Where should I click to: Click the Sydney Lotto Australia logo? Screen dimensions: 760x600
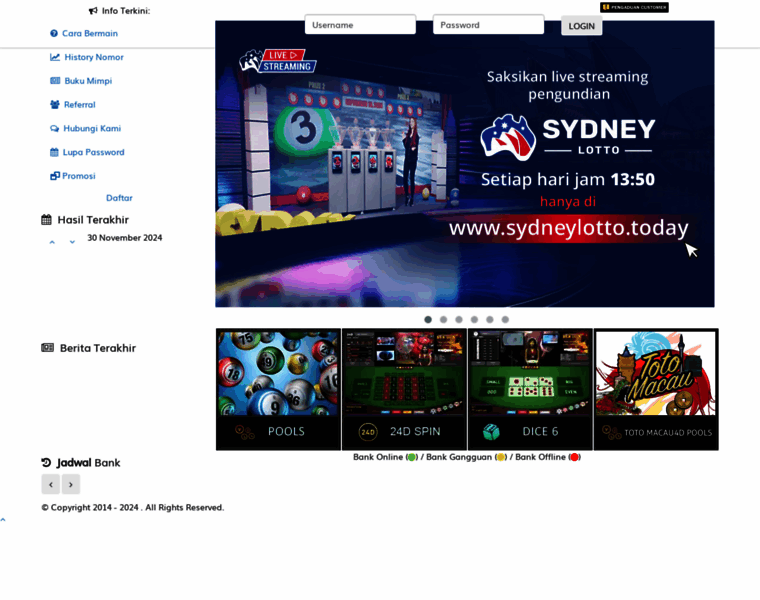click(x=508, y=138)
